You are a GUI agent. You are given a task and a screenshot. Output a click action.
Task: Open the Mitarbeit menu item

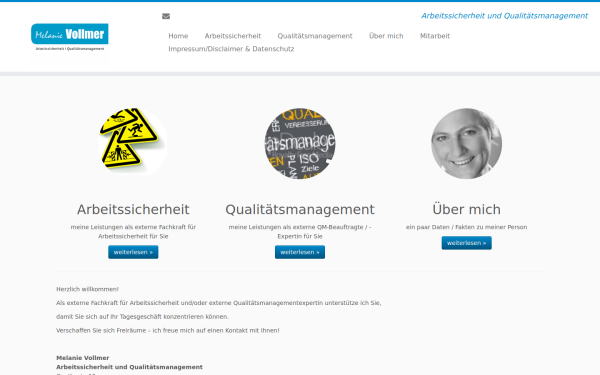point(435,36)
